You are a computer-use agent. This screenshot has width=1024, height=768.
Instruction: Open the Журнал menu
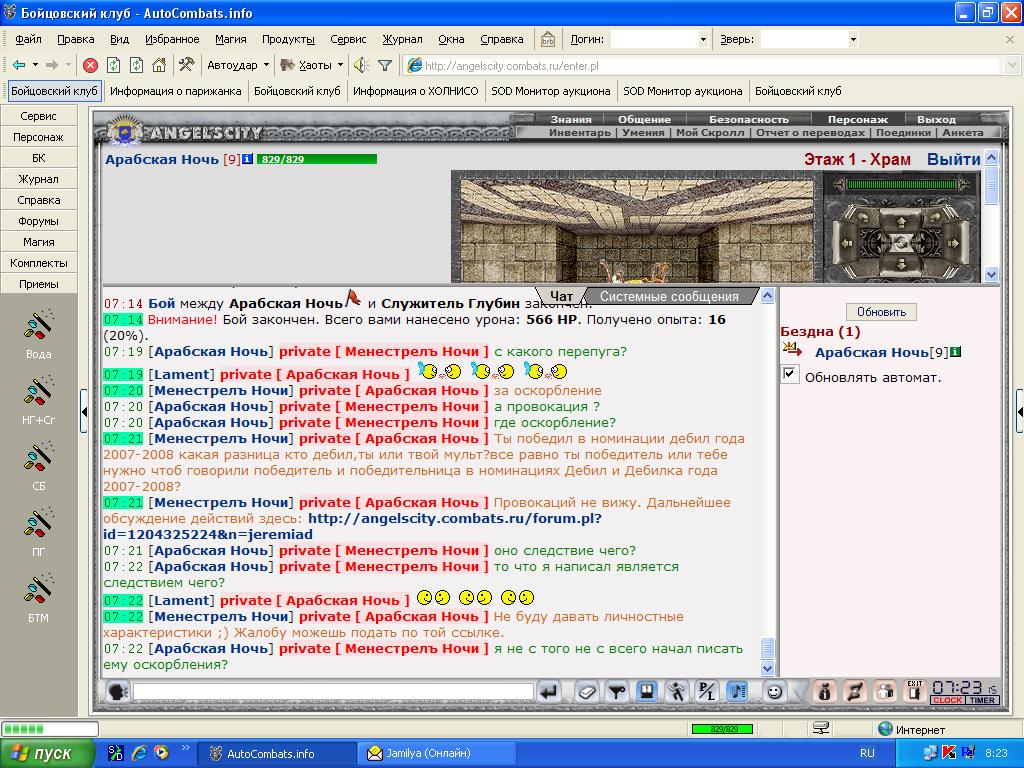click(x=402, y=39)
